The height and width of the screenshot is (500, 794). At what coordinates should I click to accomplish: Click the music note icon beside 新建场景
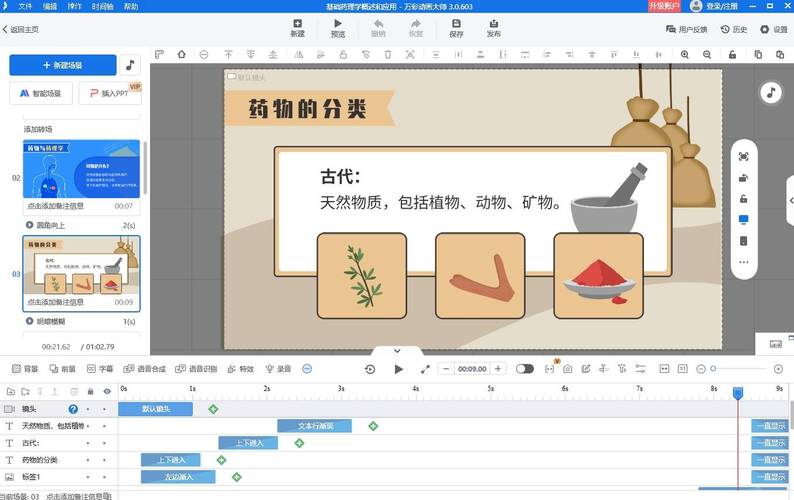tap(131, 65)
